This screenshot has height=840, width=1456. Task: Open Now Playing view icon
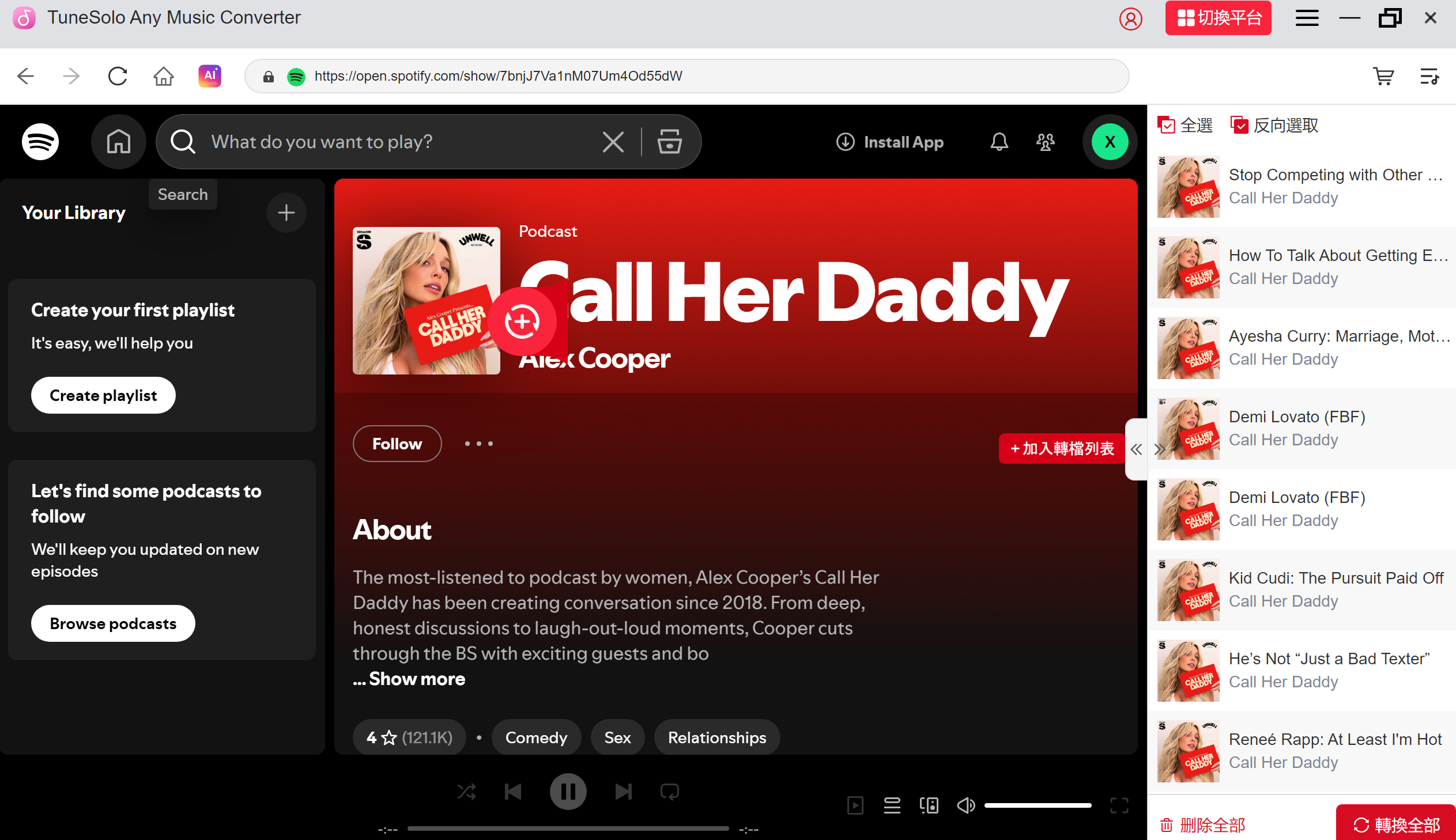855,805
